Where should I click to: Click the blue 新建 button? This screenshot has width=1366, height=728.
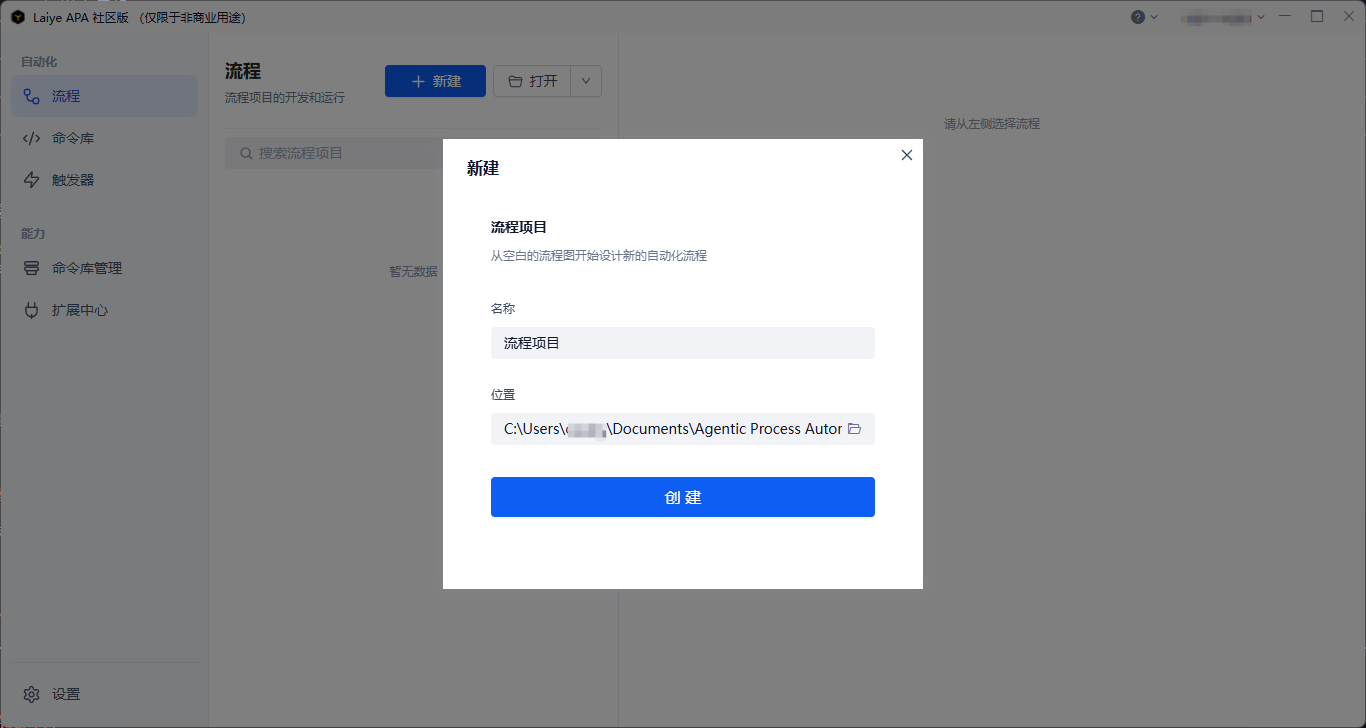point(435,81)
